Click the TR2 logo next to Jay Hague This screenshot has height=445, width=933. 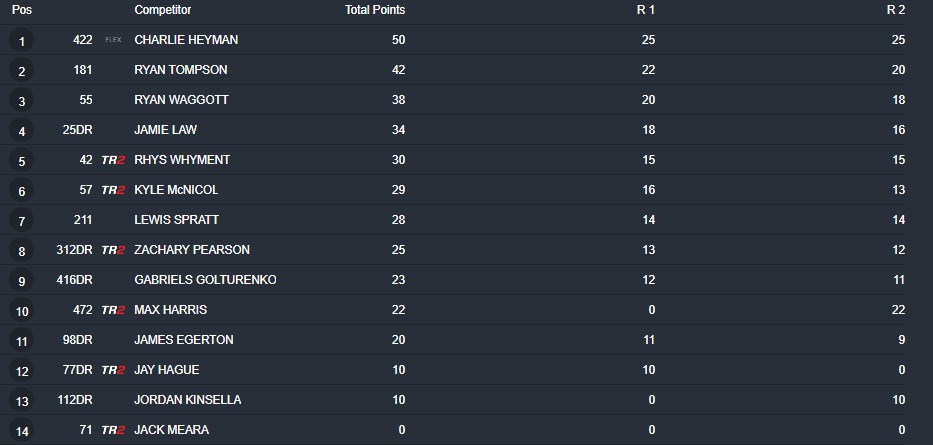[113, 370]
